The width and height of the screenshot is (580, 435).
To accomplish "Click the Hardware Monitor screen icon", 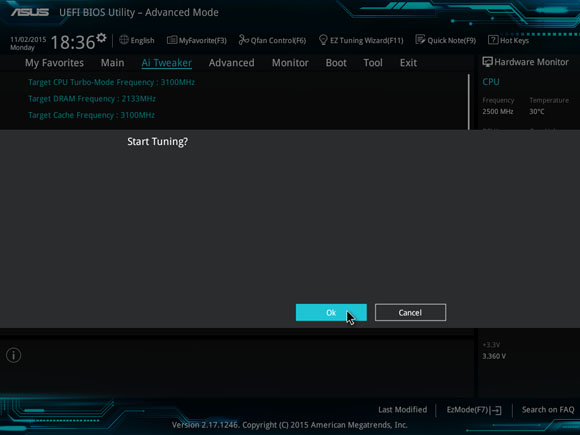I will [487, 62].
